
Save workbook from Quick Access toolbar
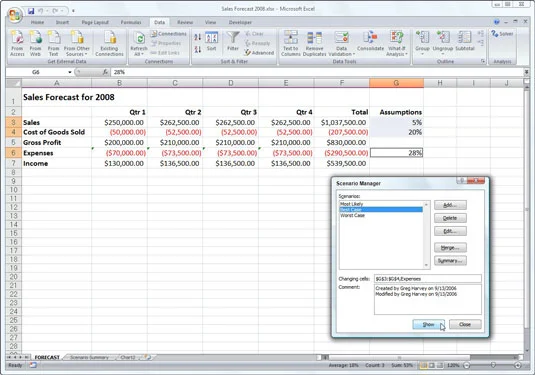(31, 11)
